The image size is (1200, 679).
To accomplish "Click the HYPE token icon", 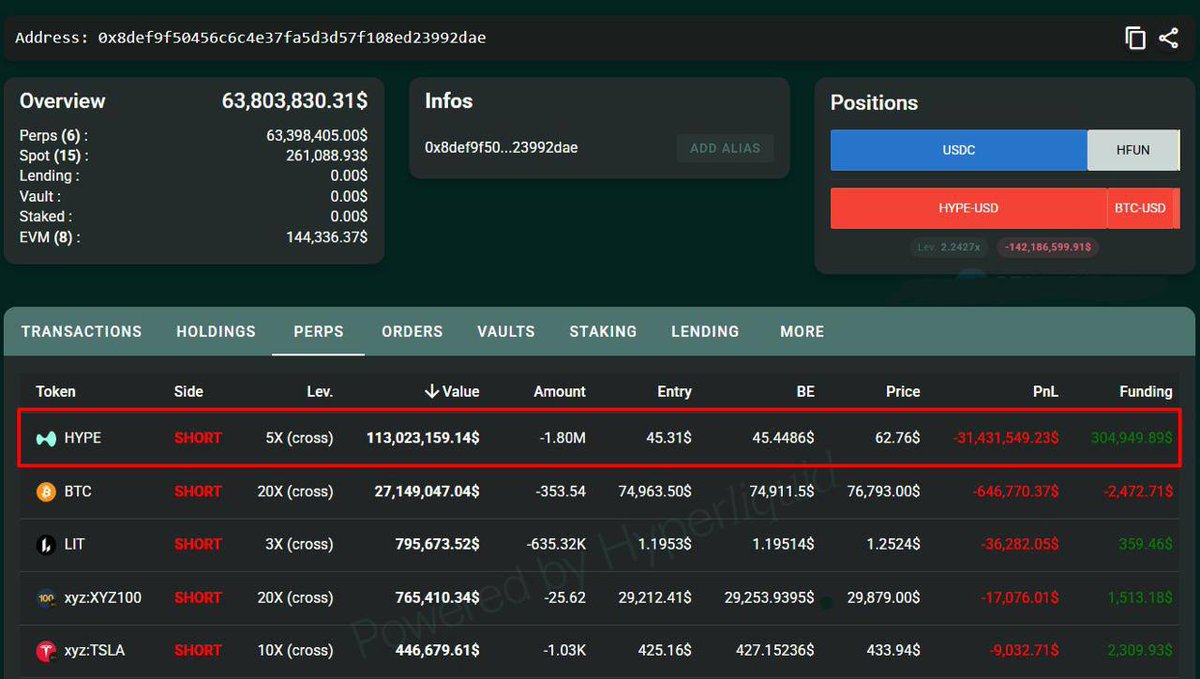I will coord(46,438).
